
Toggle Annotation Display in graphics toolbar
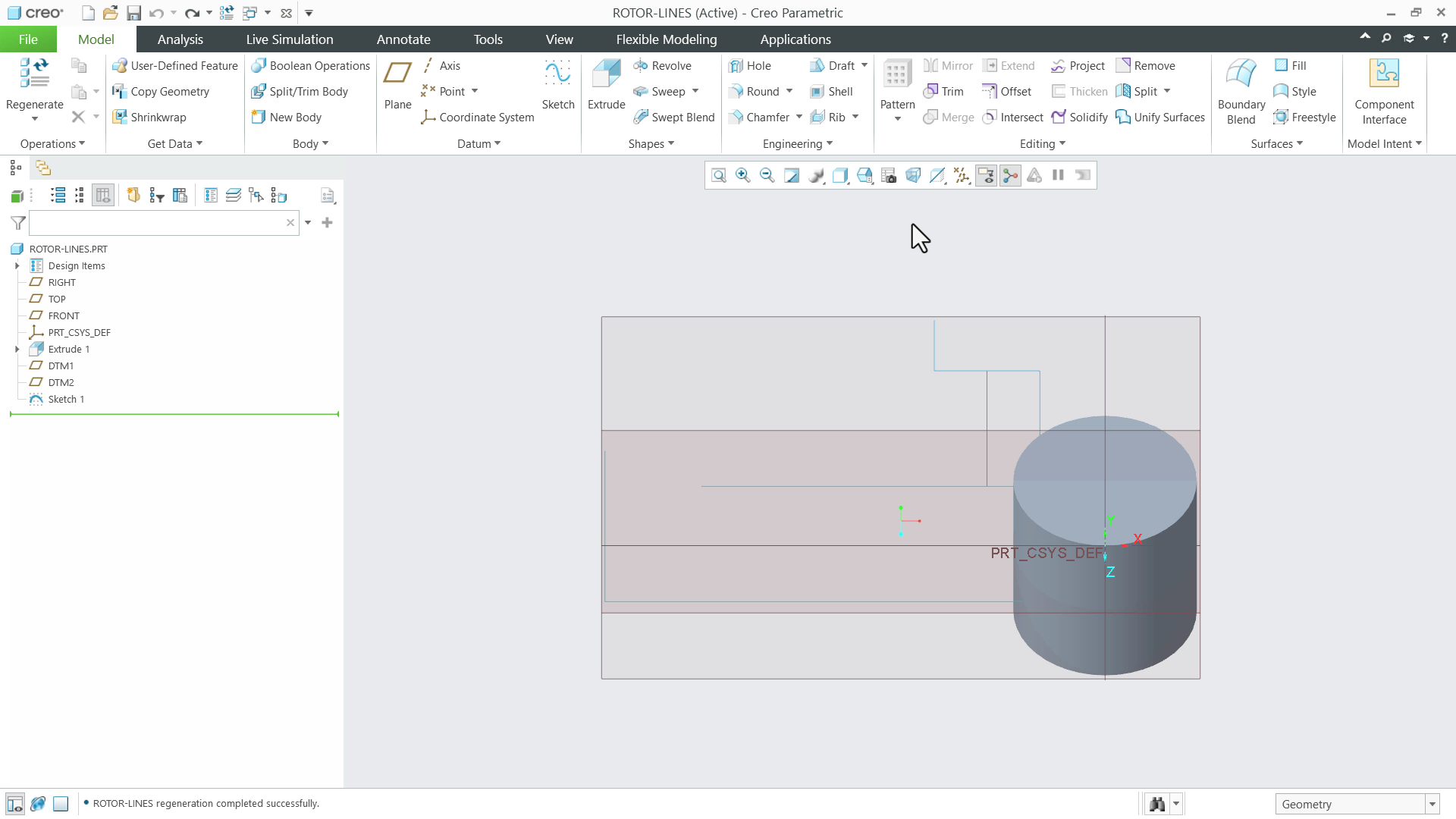[986, 176]
